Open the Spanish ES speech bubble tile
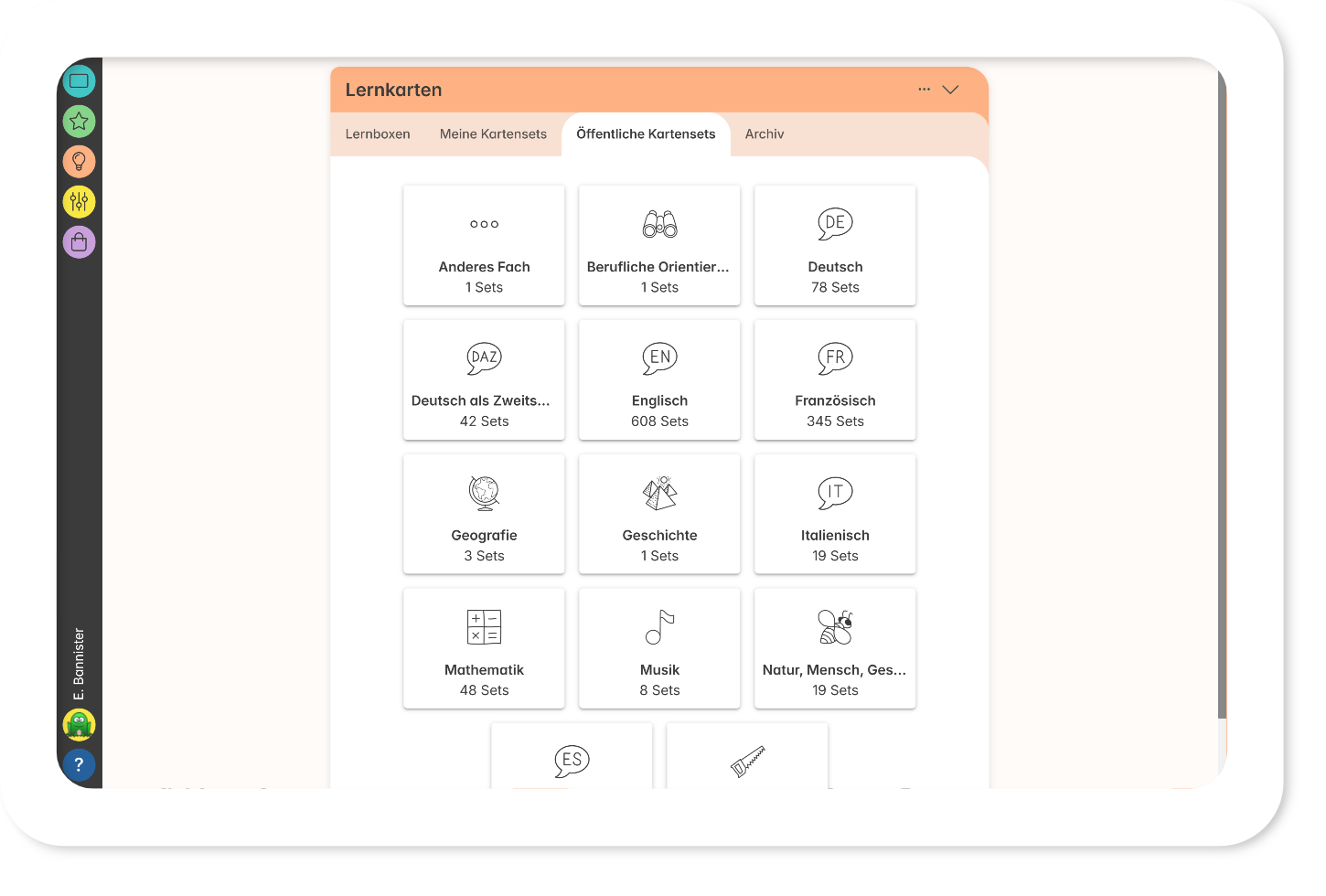 (572, 758)
